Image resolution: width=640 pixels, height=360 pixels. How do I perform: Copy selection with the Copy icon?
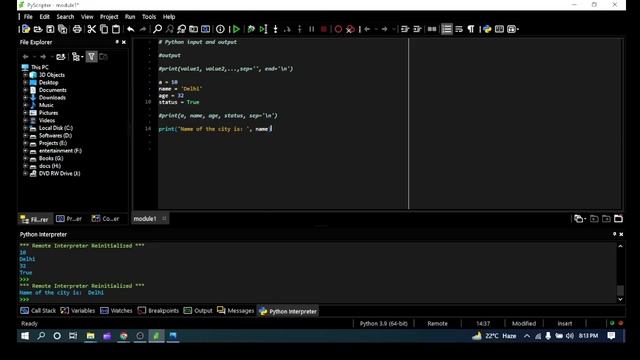[x=104, y=29]
